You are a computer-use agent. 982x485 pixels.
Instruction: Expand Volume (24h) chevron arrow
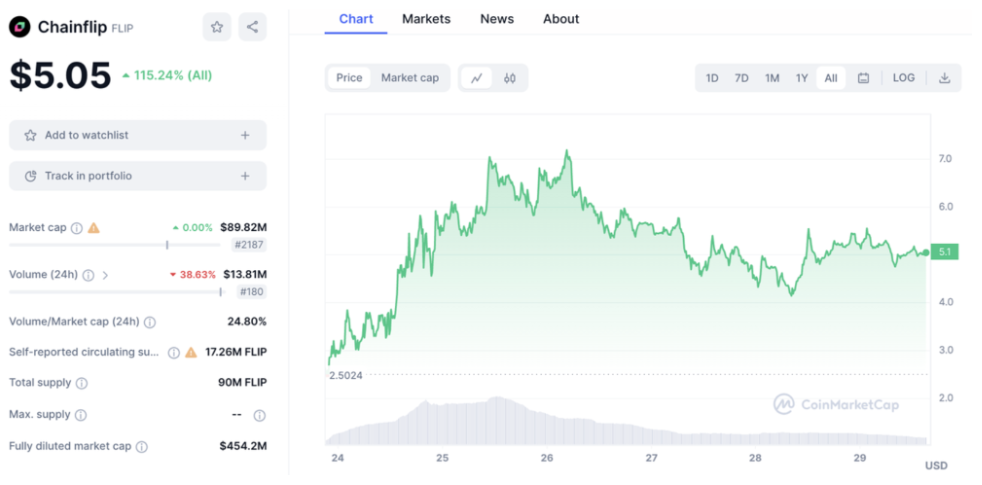106,275
